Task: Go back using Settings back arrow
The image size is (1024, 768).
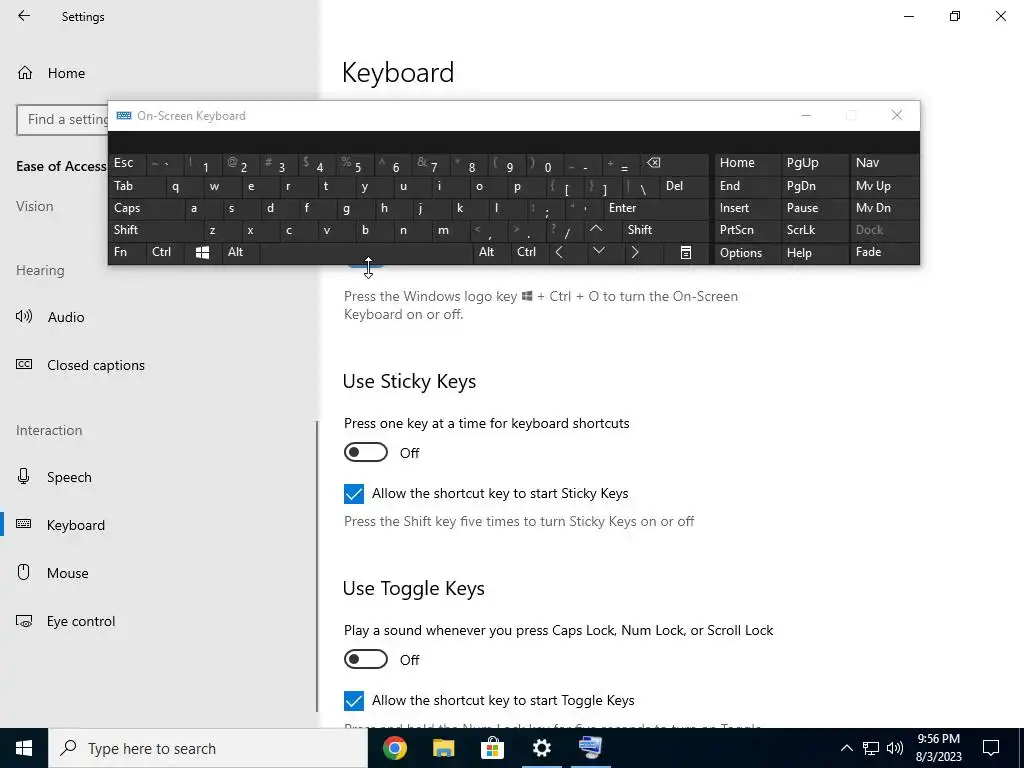Action: pyautogui.click(x=24, y=16)
